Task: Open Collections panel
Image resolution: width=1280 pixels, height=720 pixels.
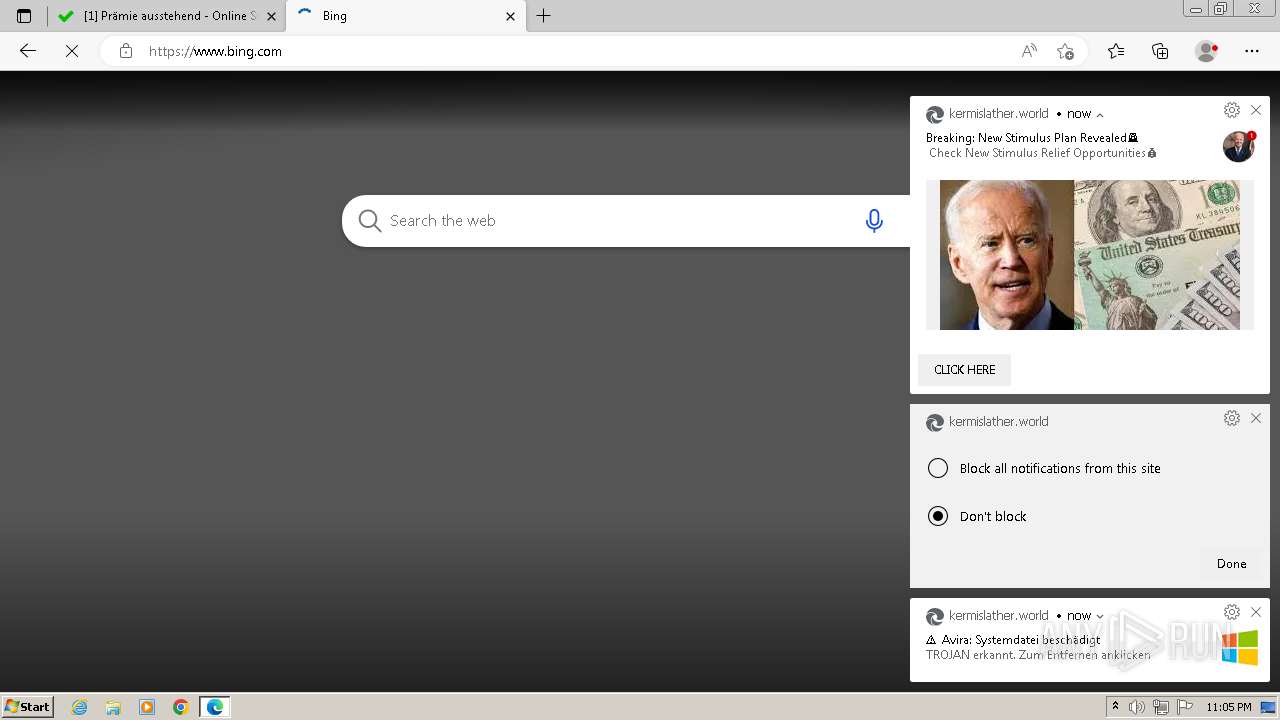Action: tap(1160, 51)
